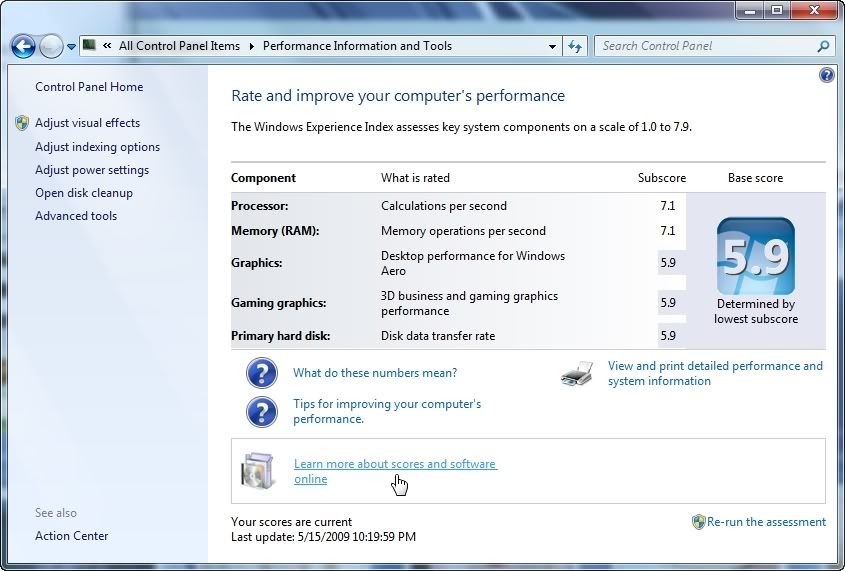
Task: Open Action Center under See also
Action: click(72, 536)
